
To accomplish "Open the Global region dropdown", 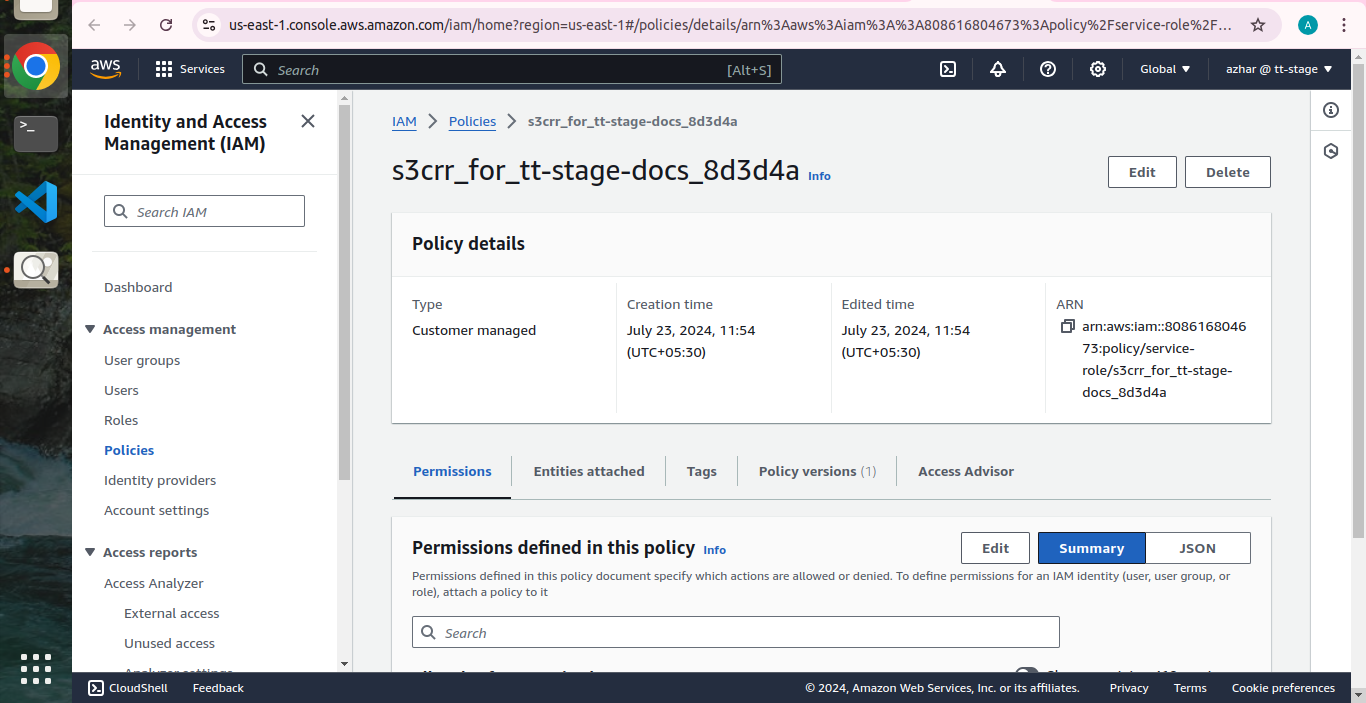I will click(x=1165, y=69).
